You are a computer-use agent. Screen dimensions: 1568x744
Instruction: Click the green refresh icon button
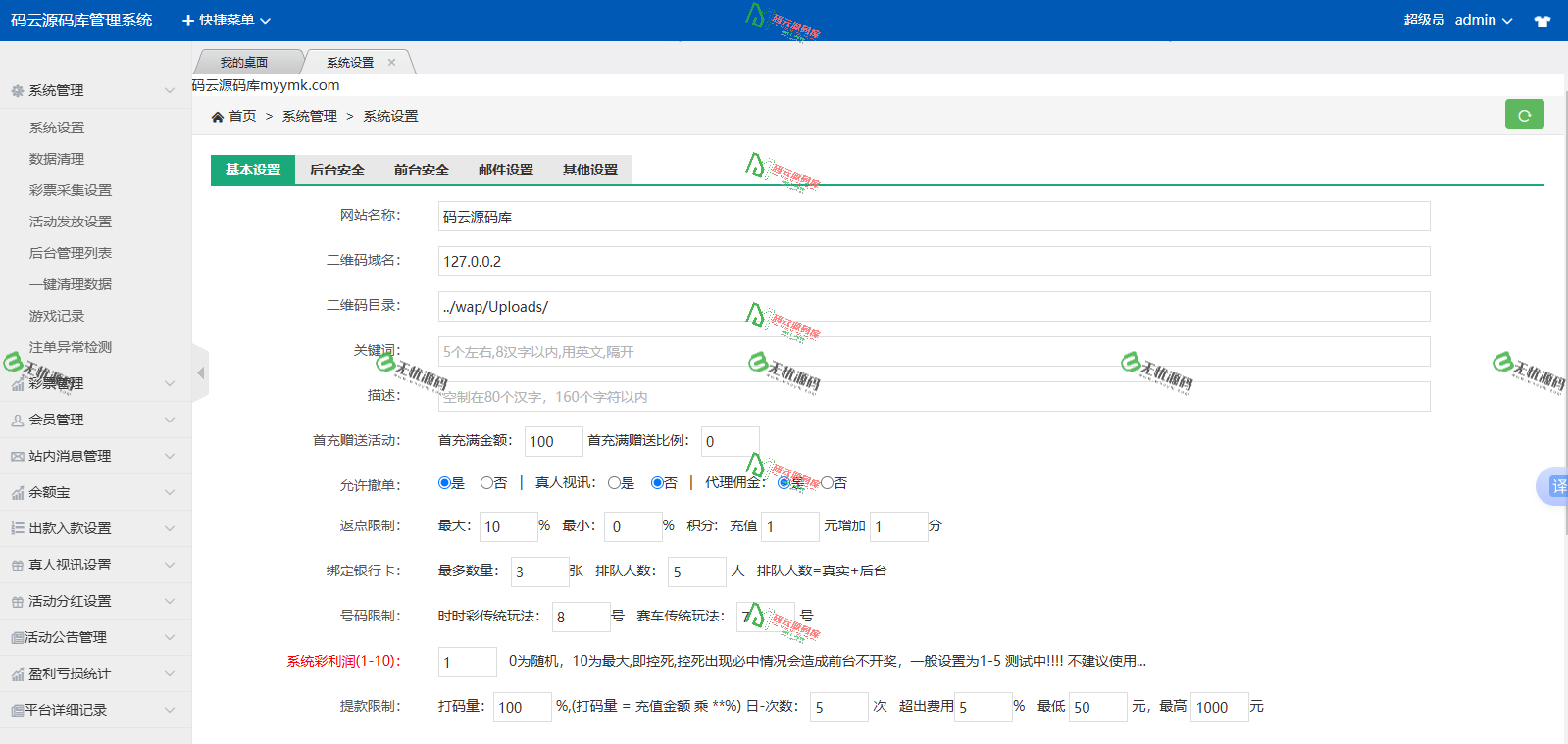tap(1524, 115)
